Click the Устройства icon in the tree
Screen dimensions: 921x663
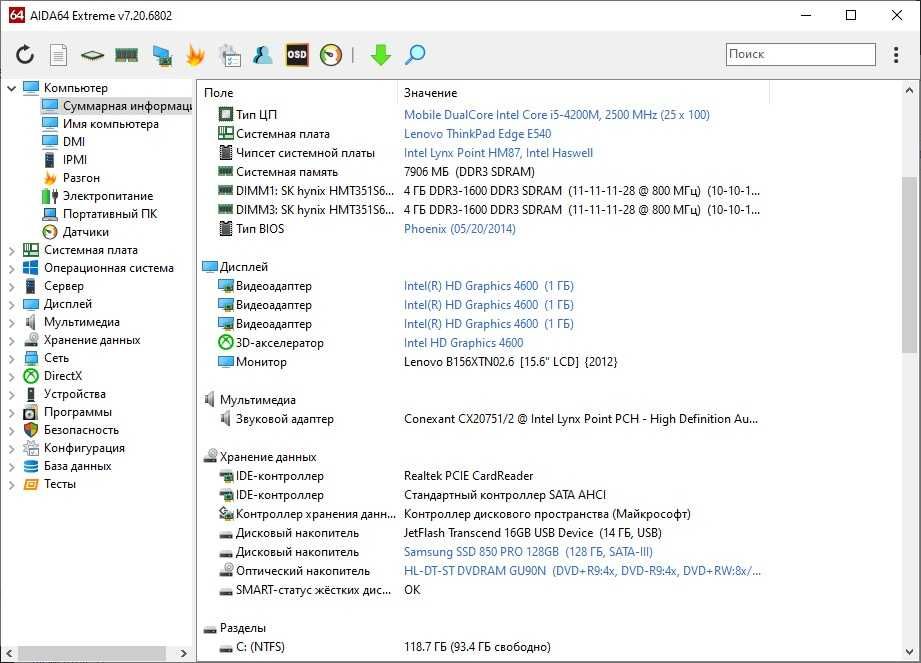(x=31, y=394)
